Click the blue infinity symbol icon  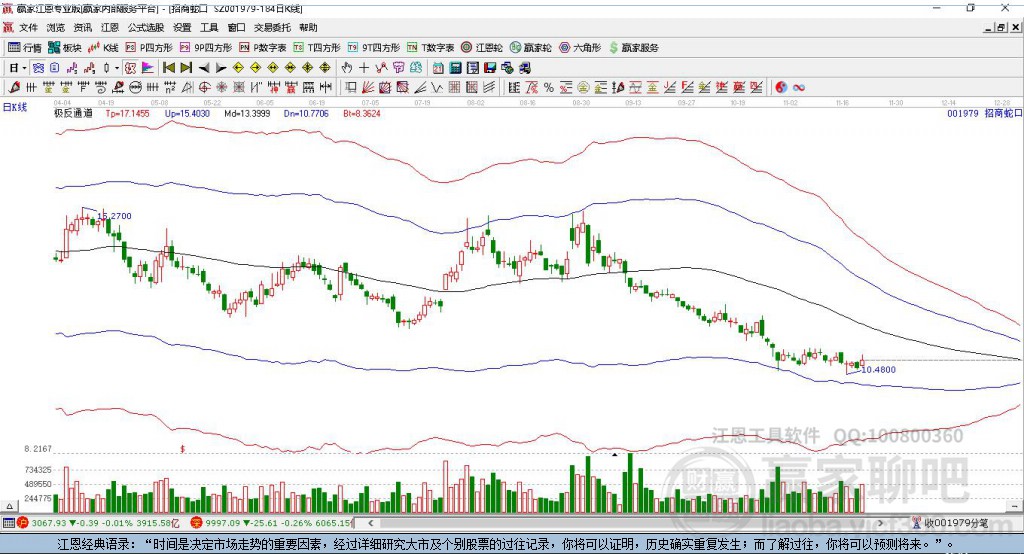[x=799, y=88]
